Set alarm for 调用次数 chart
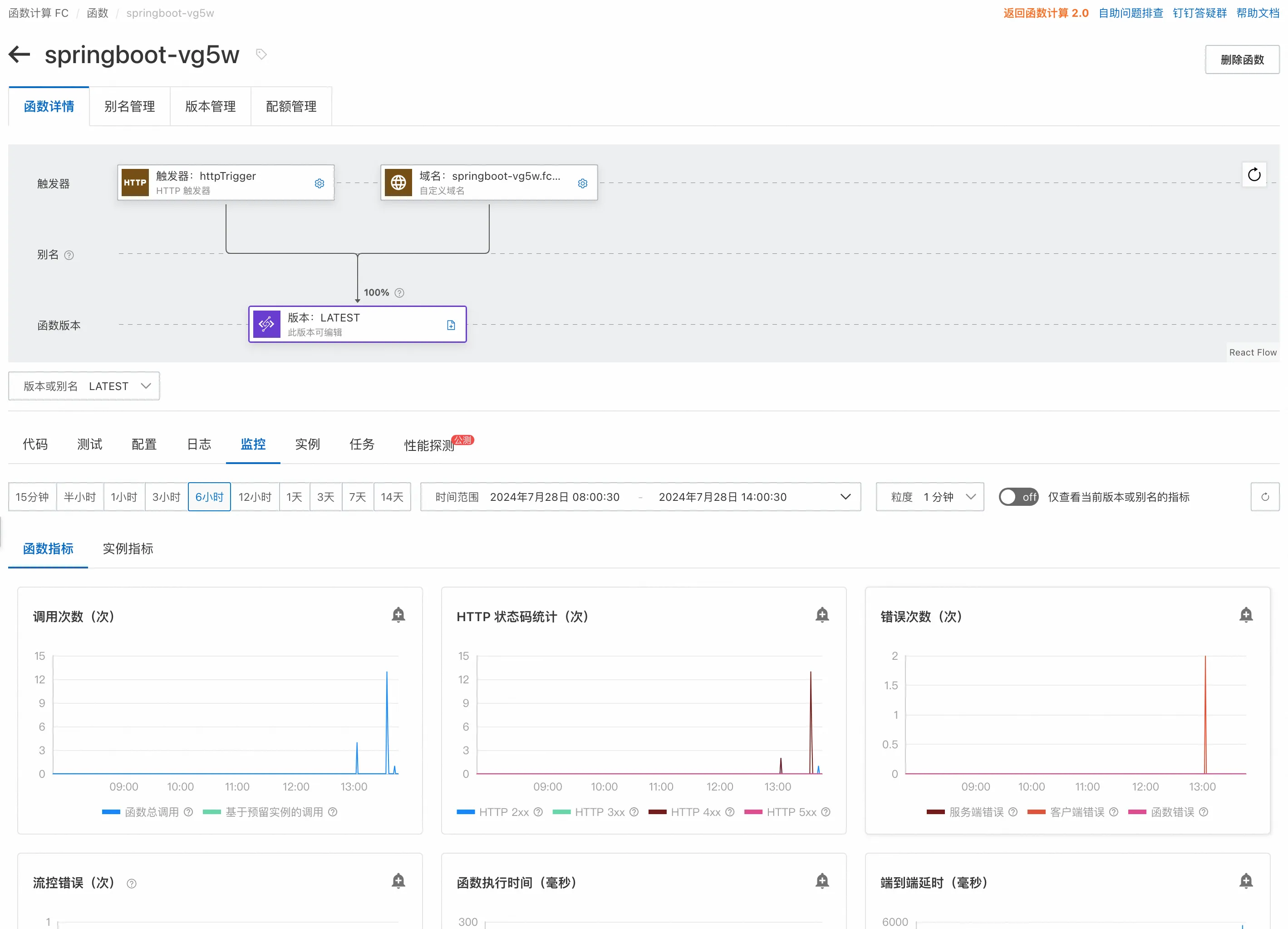Screen dimensions: 1288x929 pos(398,615)
